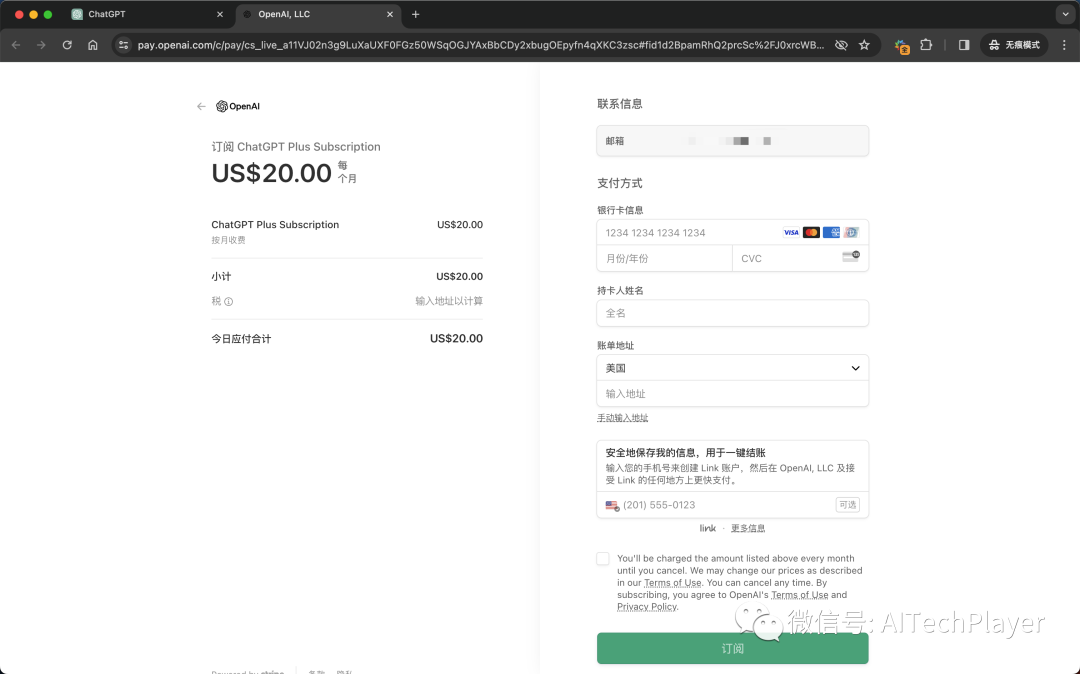Switch to the ChatGPT tab
Screen dimensions: 1080x674
coord(147,14)
